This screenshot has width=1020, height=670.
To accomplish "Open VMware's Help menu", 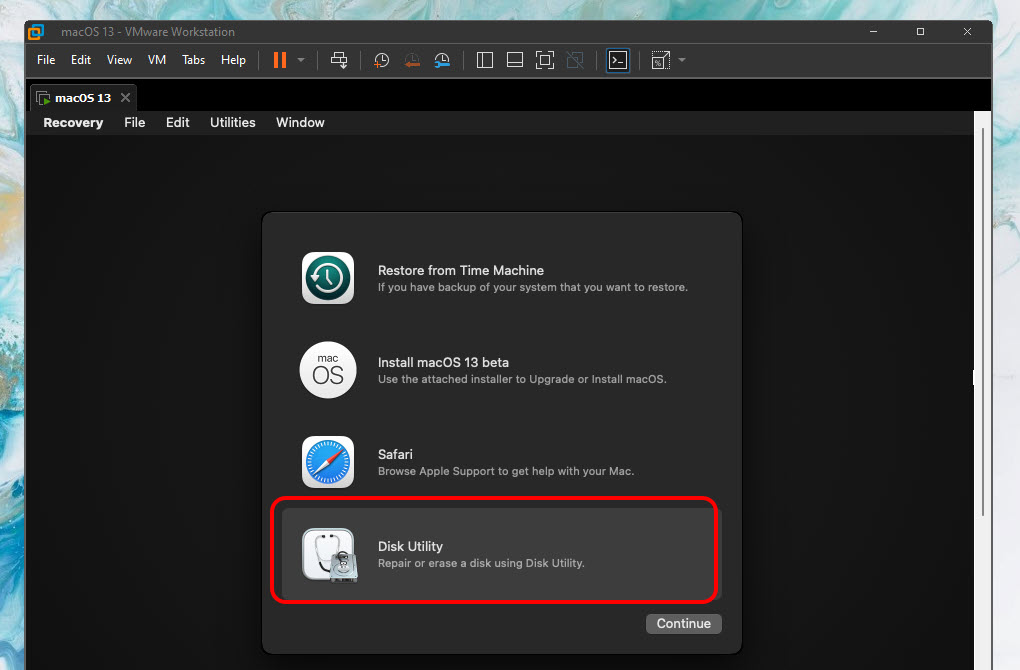I will pos(233,60).
